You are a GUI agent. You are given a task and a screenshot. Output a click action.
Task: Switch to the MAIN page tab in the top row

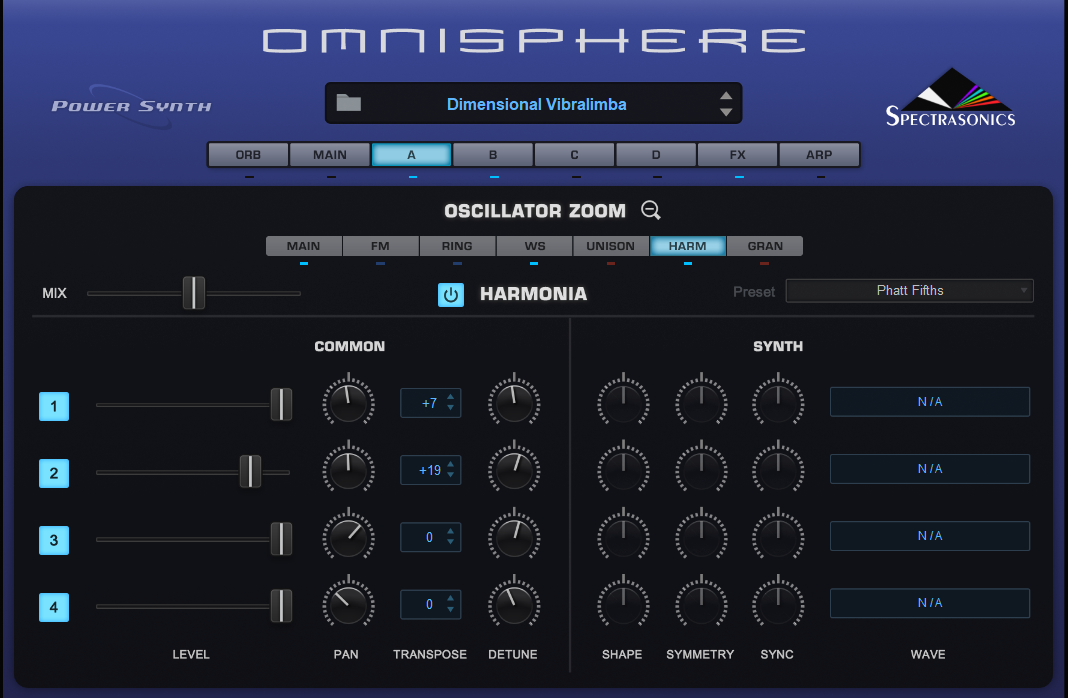click(x=330, y=155)
